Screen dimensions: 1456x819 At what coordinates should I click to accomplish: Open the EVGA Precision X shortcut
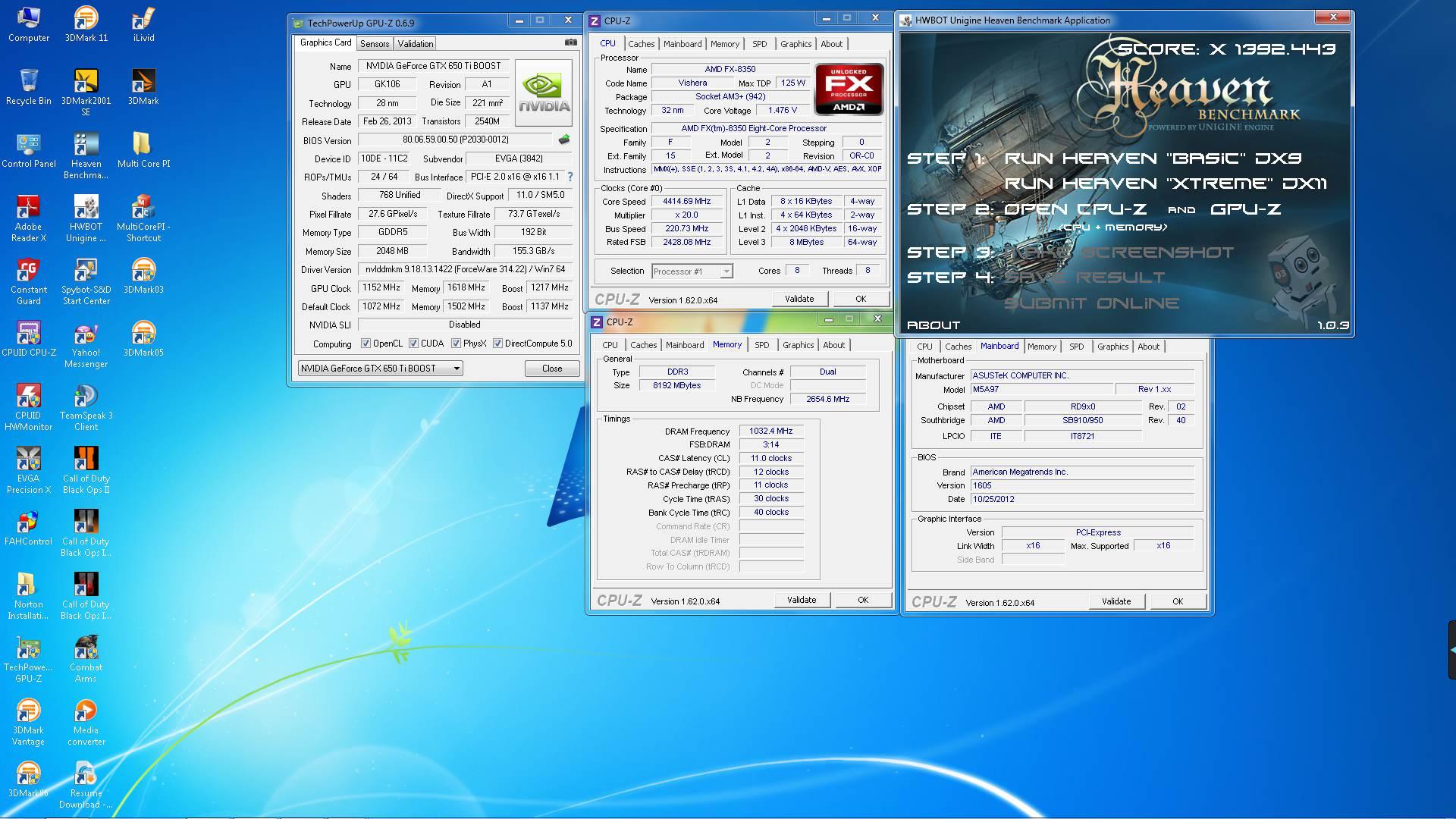coord(29,470)
